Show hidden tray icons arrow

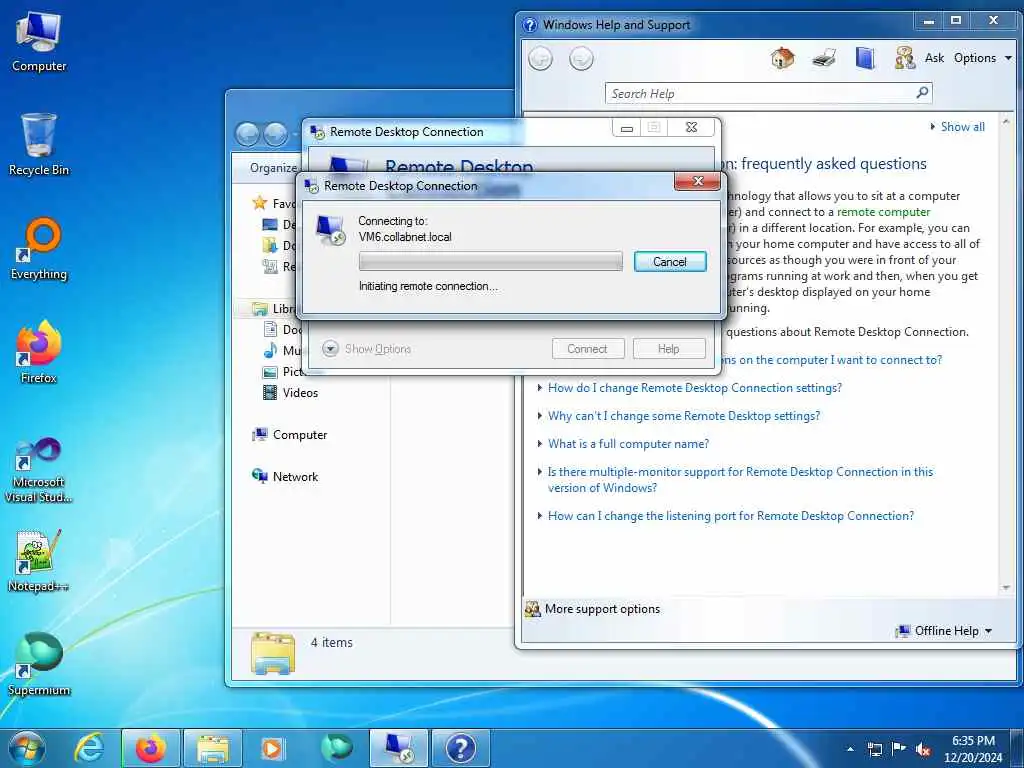850,749
